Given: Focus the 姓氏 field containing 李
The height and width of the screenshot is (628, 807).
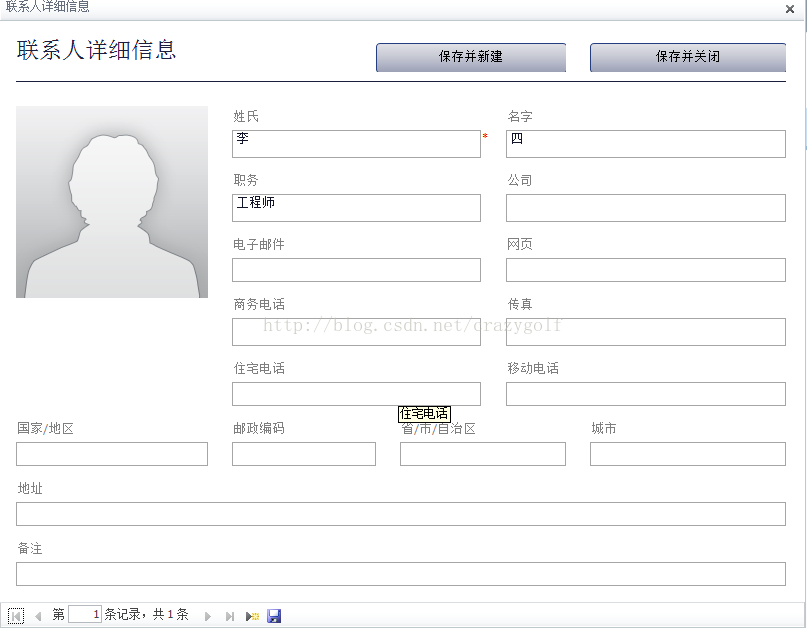Looking at the screenshot, I should (x=356, y=144).
